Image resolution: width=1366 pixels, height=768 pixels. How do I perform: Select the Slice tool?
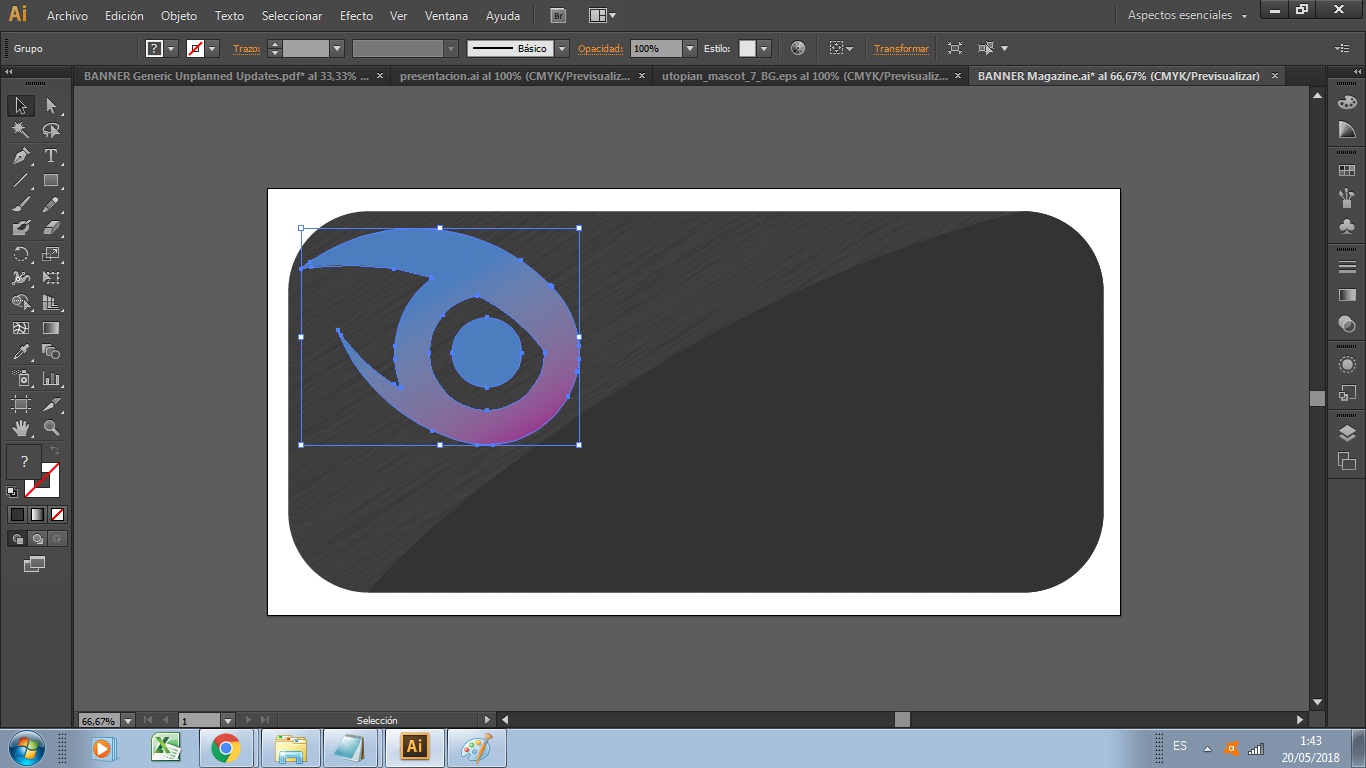pyautogui.click(x=51, y=404)
